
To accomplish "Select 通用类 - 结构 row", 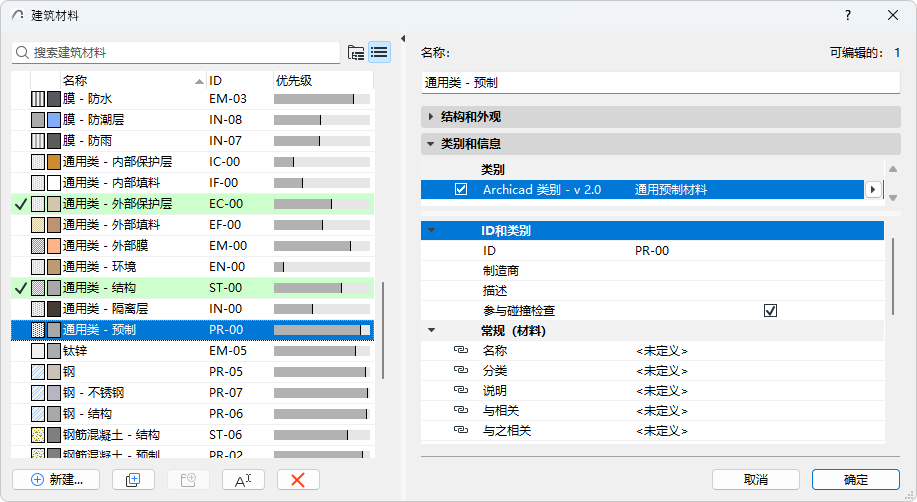I will click(192, 288).
